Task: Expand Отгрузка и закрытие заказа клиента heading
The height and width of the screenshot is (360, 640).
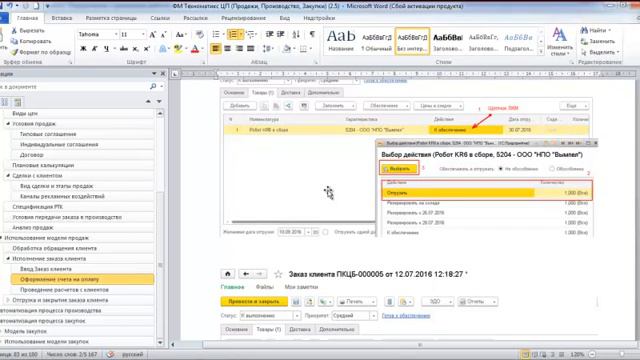Action: point(8,300)
